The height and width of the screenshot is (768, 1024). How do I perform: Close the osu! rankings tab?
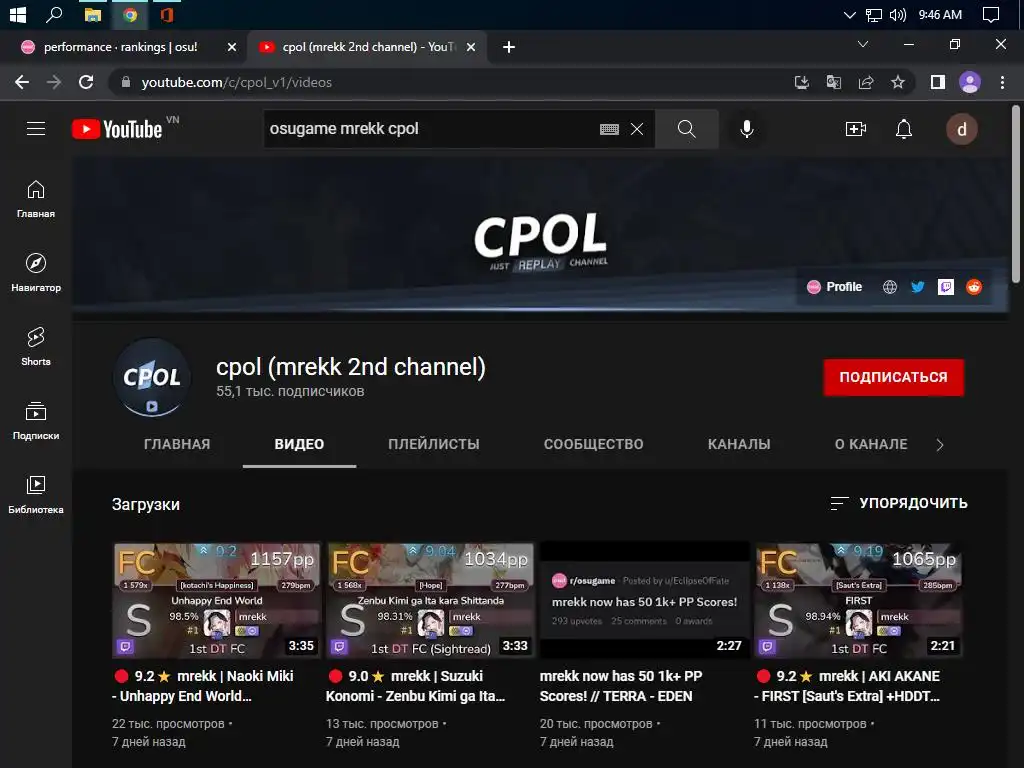coord(231,47)
